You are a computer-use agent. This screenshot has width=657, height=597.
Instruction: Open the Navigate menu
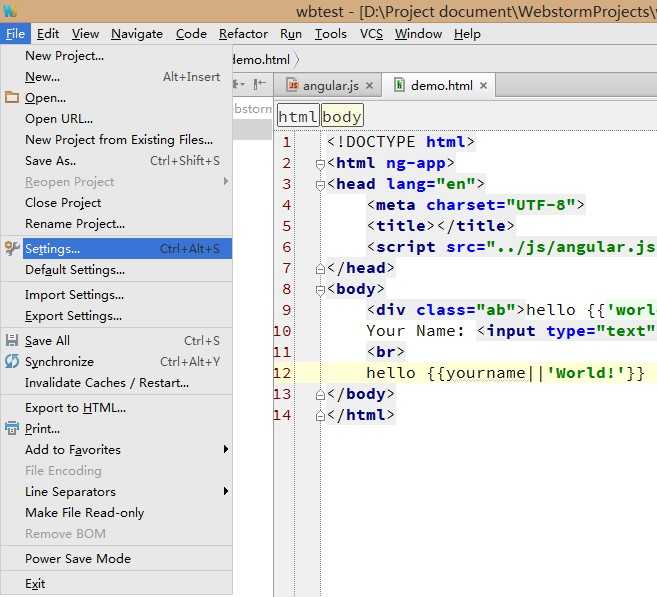coord(137,34)
